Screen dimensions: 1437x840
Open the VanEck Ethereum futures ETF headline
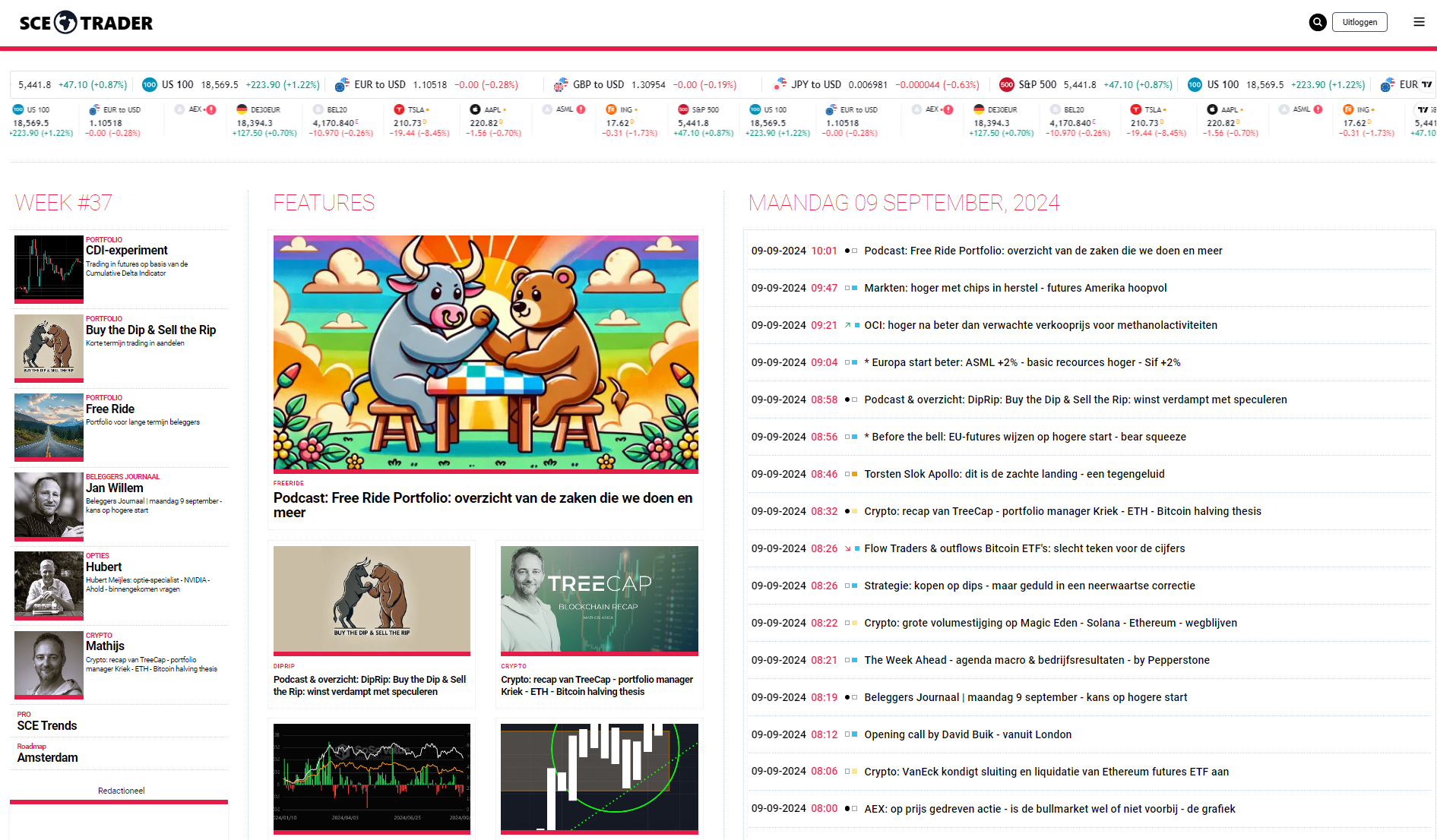(x=1046, y=772)
